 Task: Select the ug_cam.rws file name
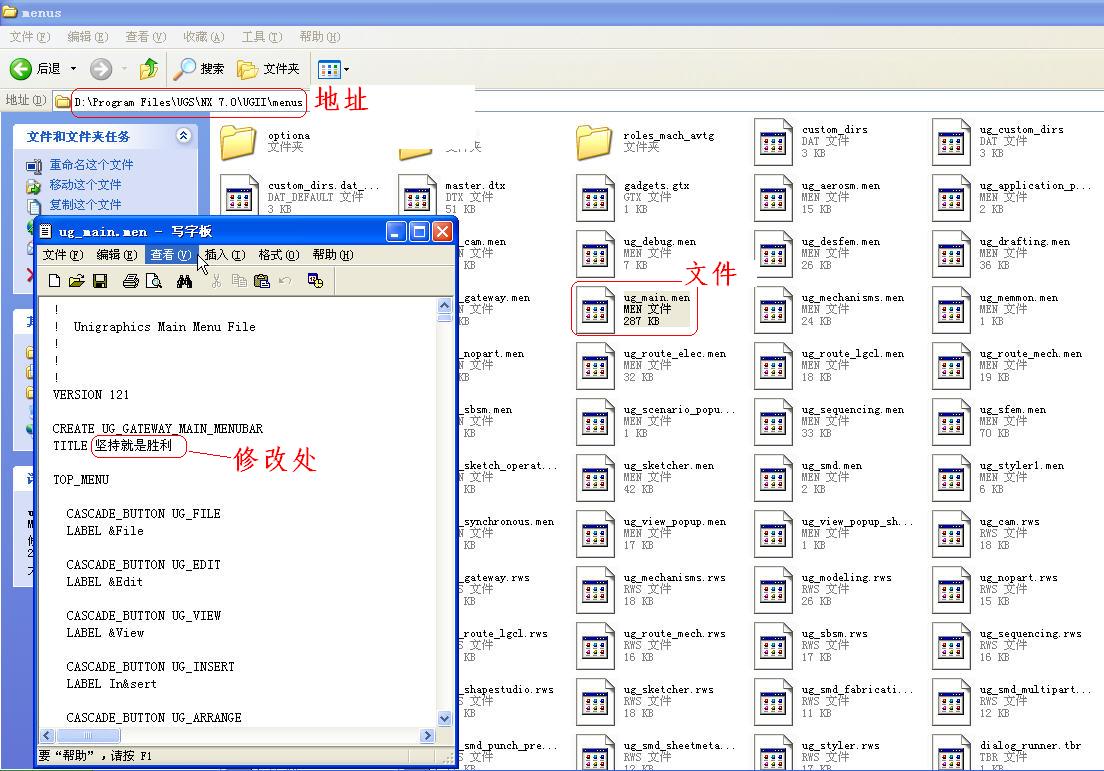point(1010,522)
